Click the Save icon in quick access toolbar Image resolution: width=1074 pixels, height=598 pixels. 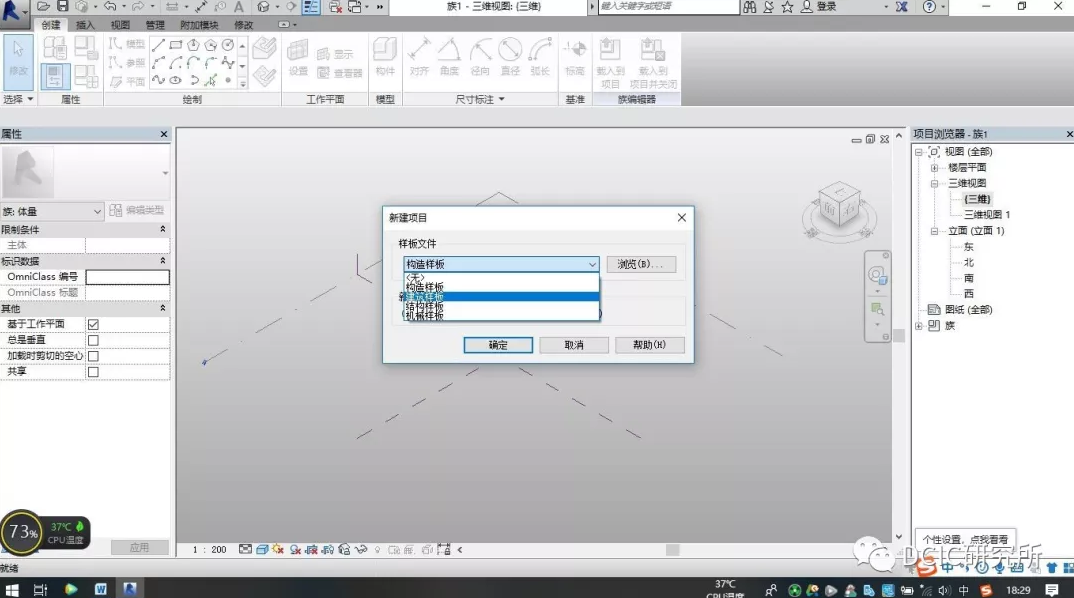pyautogui.click(x=63, y=7)
